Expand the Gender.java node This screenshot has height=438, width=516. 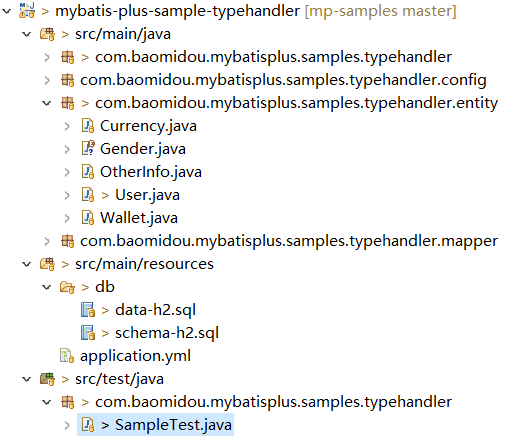point(67,149)
